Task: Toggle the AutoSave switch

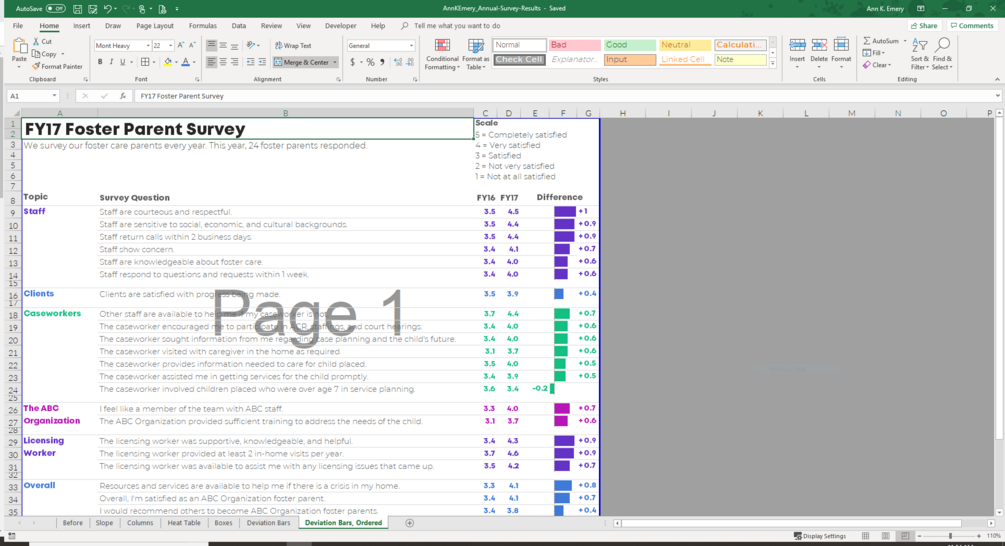Action: [x=55, y=8]
